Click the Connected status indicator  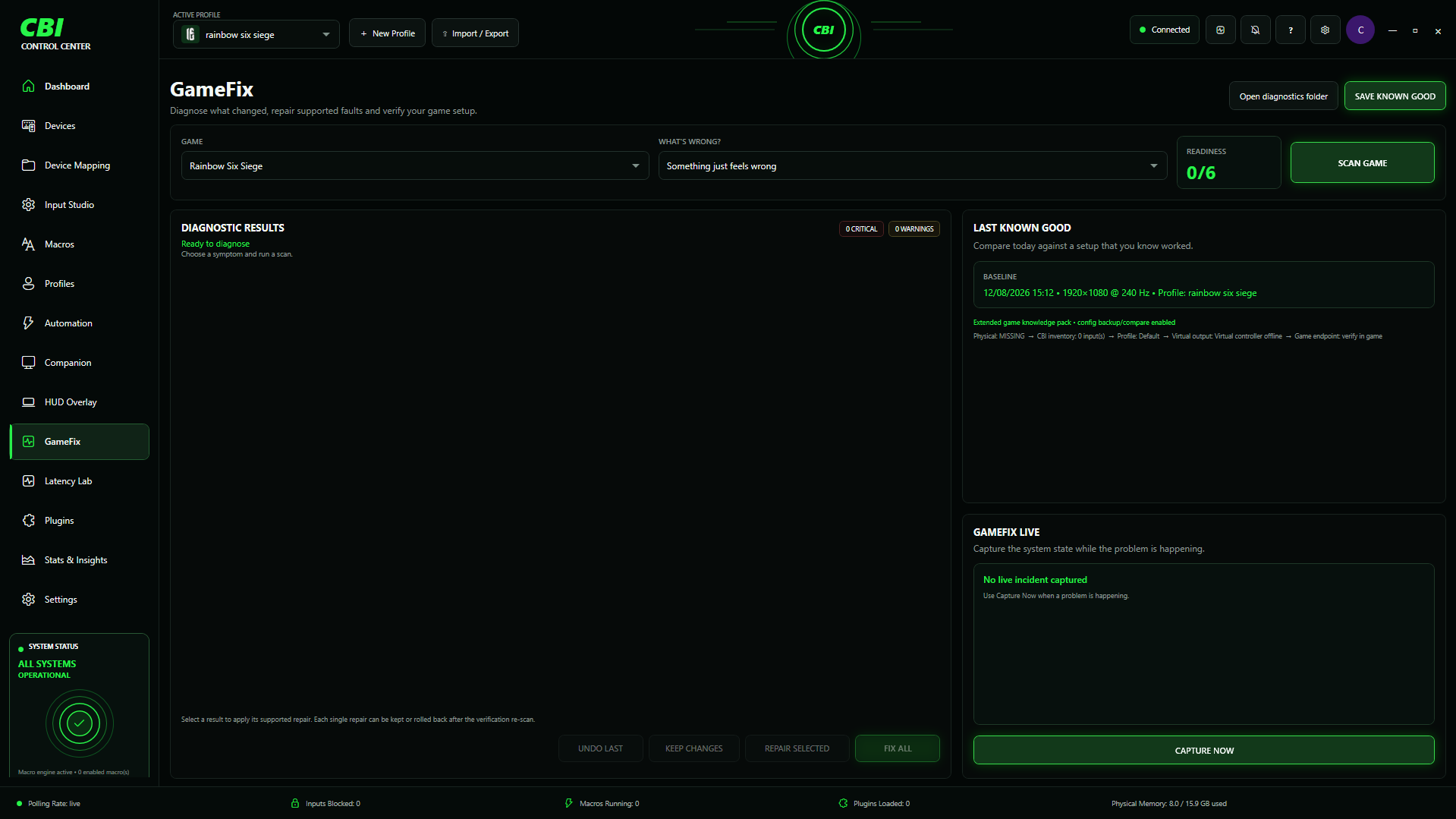coord(1164,30)
